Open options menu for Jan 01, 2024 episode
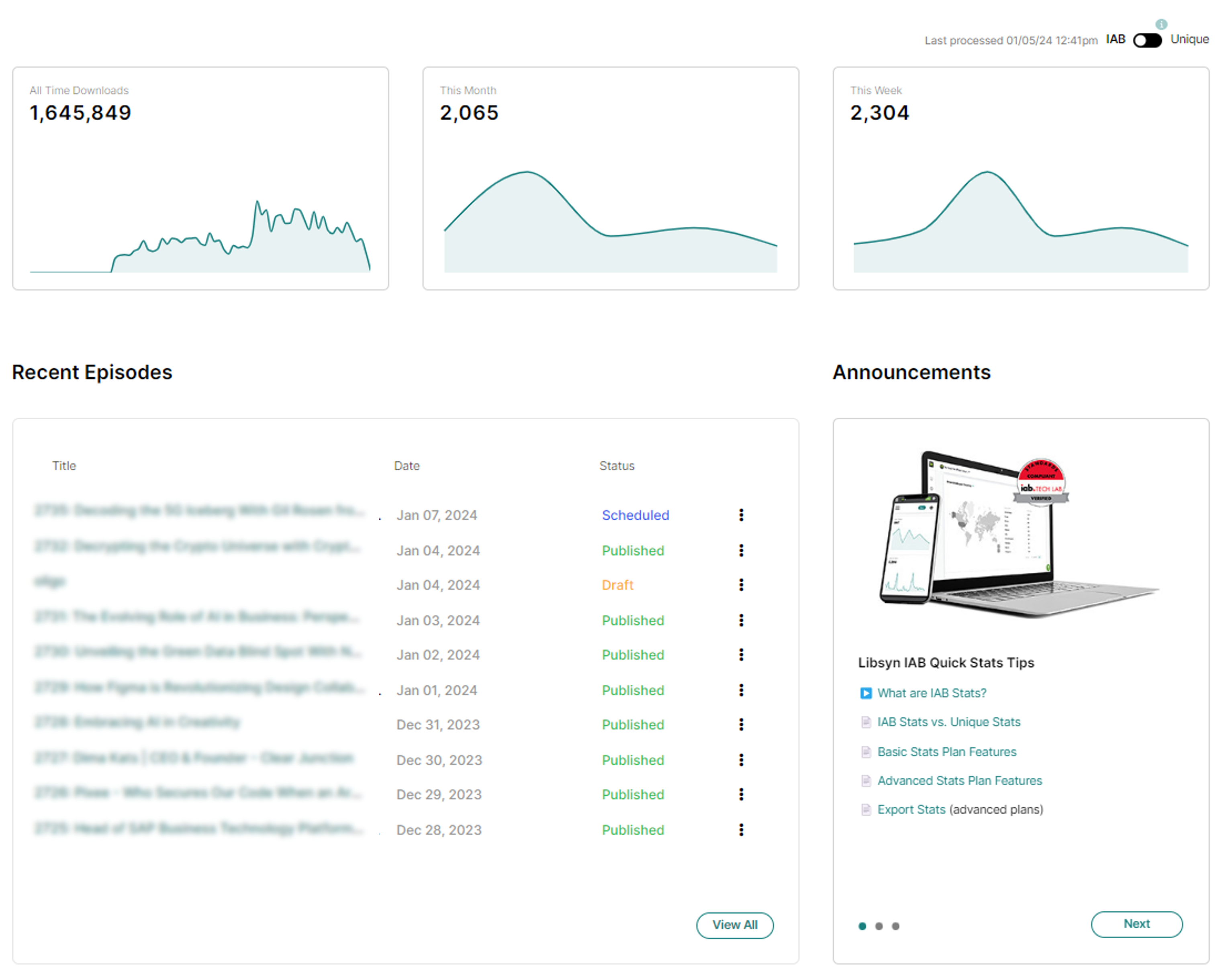 pyautogui.click(x=741, y=690)
